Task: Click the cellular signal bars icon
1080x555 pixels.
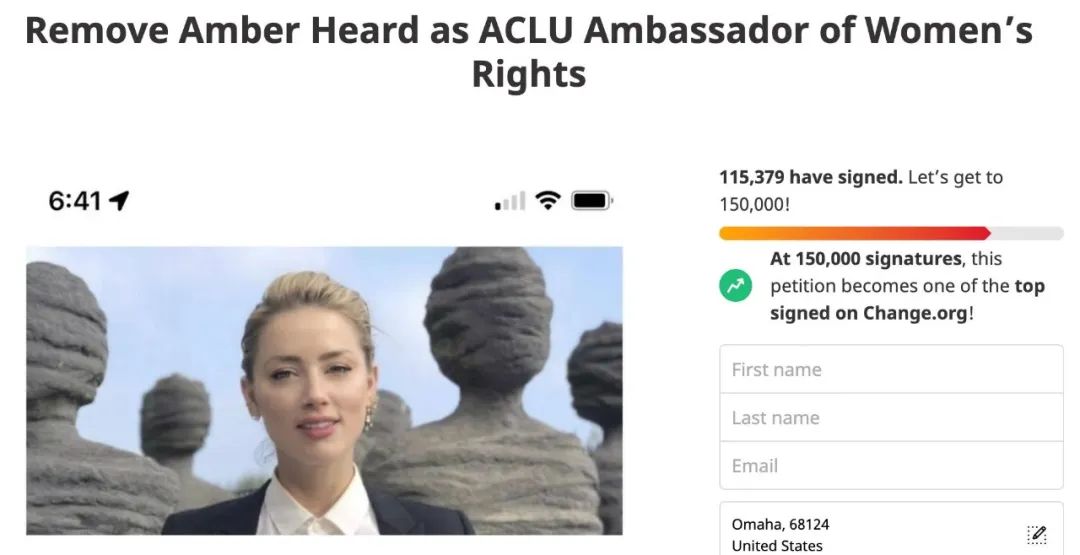Action: pyautogui.click(x=510, y=200)
